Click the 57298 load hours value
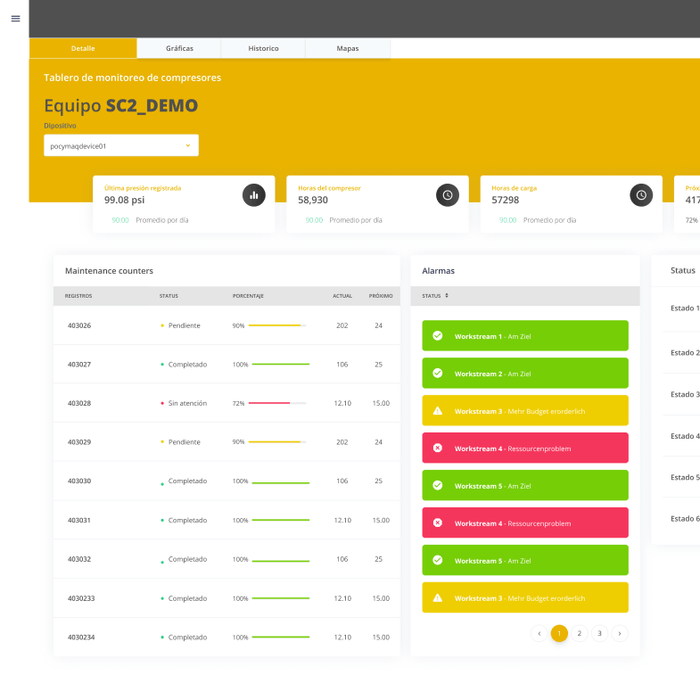 pyautogui.click(x=505, y=200)
